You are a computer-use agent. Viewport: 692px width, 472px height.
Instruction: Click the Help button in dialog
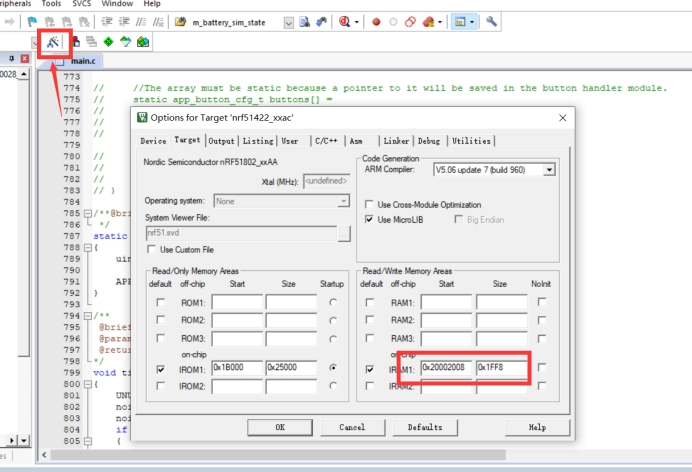(537, 427)
